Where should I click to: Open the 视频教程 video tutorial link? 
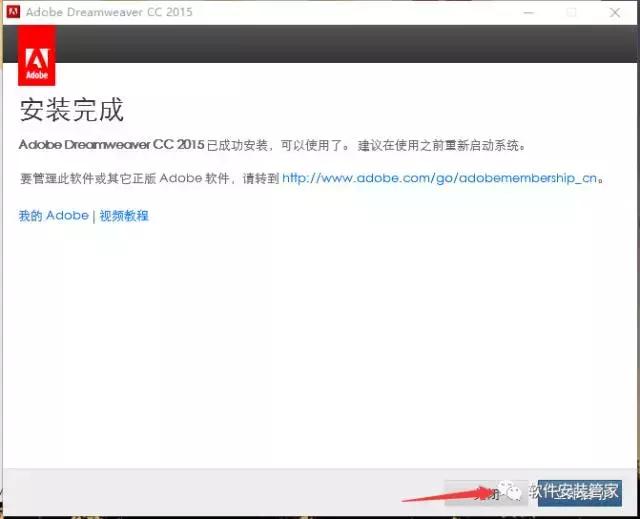[124, 216]
